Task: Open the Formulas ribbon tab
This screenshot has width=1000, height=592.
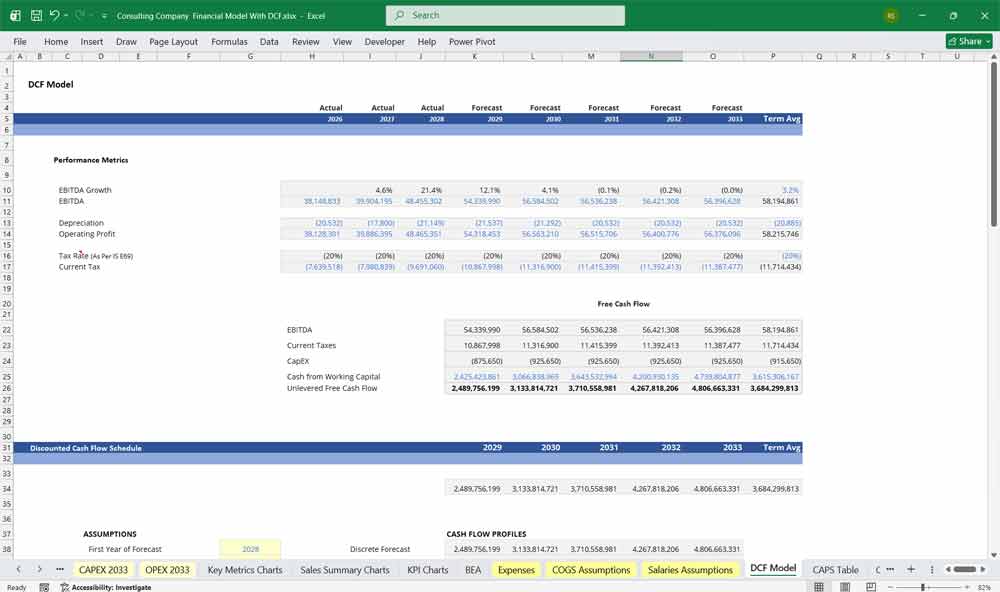Action: pos(229,41)
